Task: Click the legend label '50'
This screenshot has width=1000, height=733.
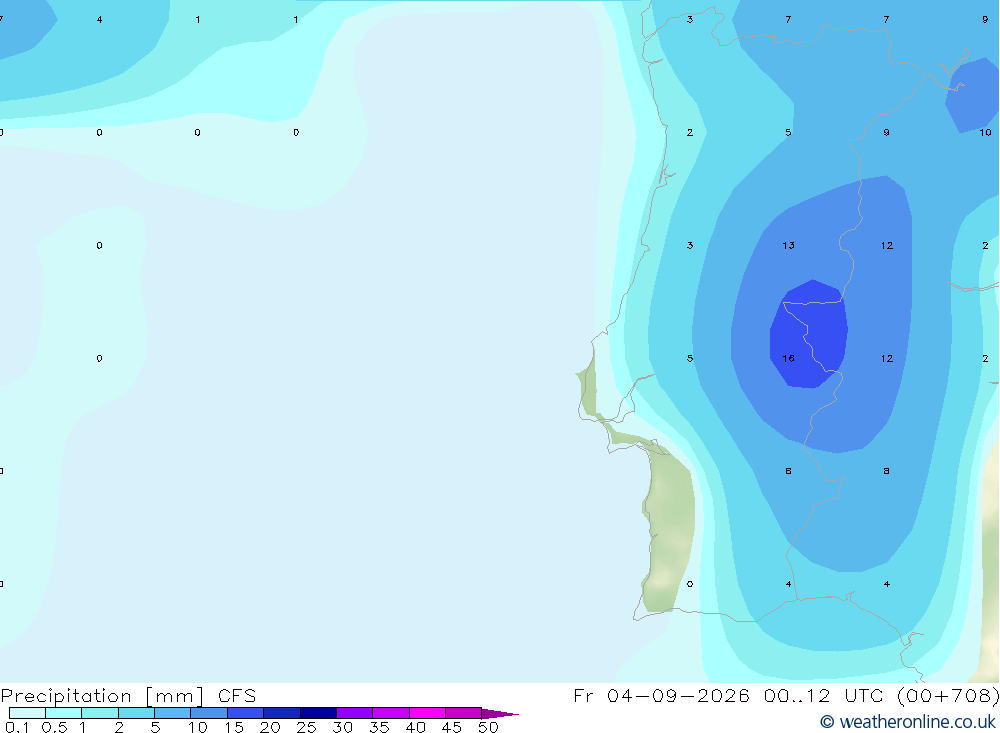Action: (489, 727)
